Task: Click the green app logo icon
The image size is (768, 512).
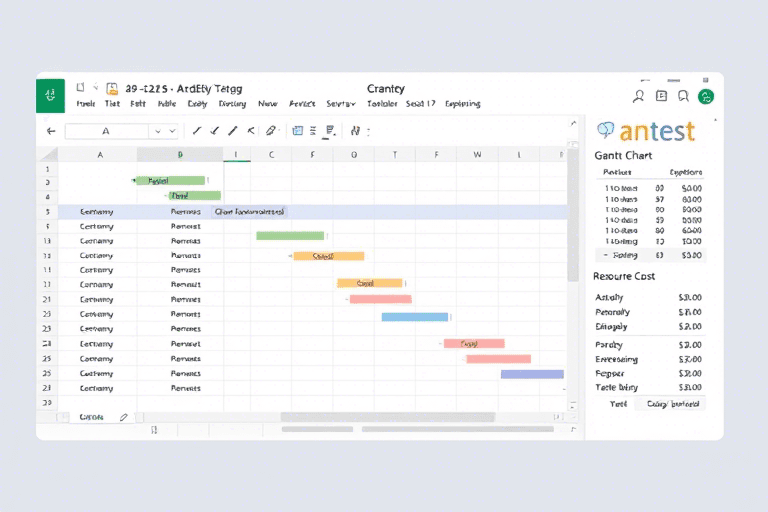Action: (50, 95)
